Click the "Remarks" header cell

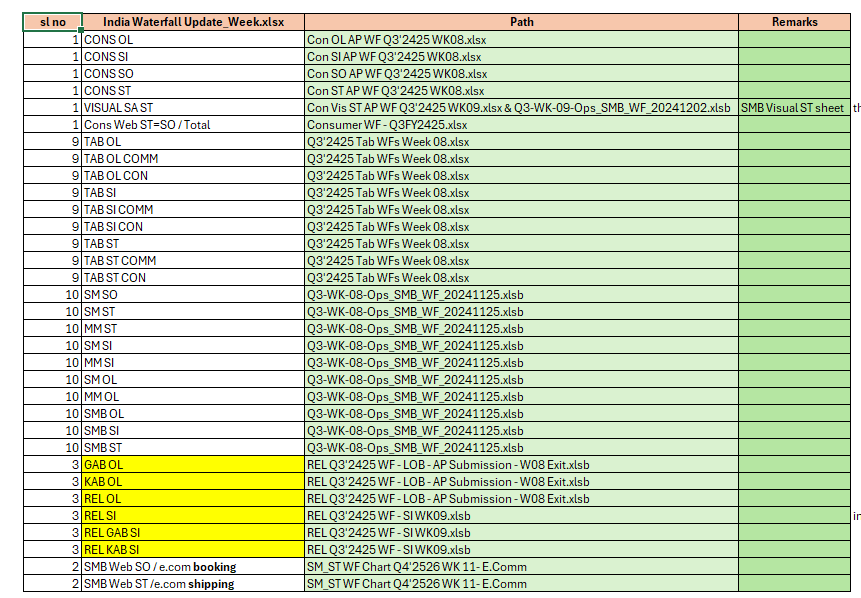[794, 22]
